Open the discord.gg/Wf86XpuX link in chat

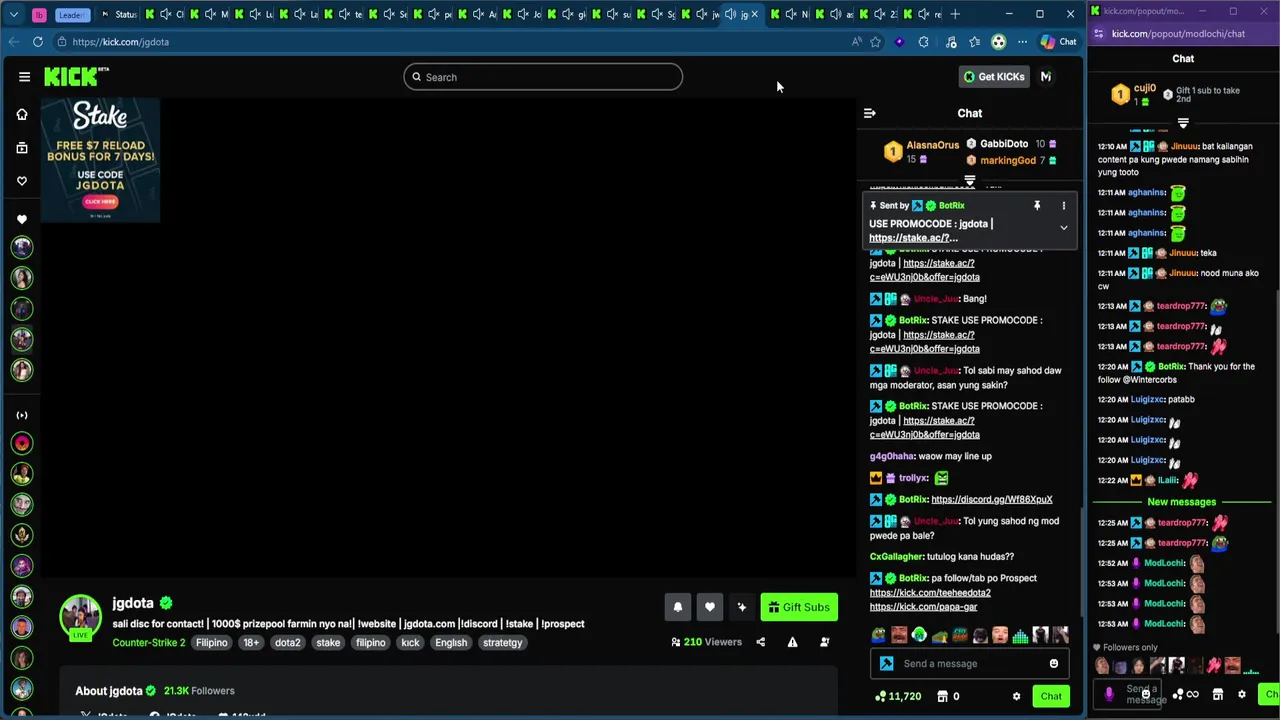(x=992, y=499)
